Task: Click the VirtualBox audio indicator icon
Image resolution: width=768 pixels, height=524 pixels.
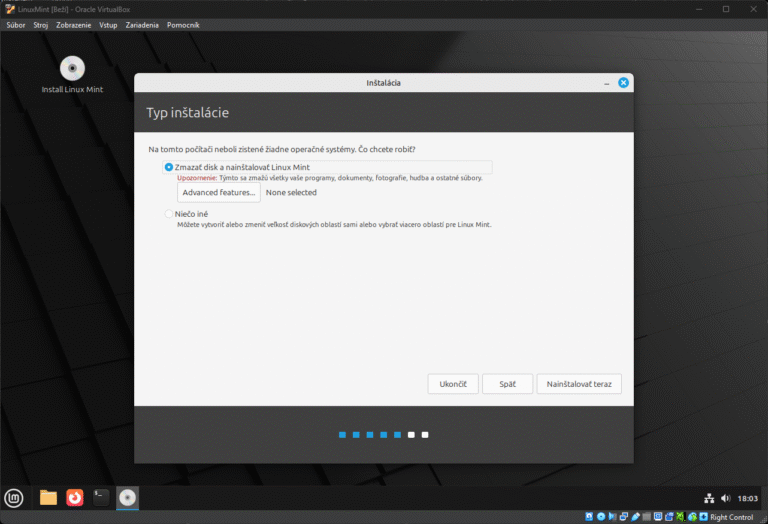Action: (612, 517)
